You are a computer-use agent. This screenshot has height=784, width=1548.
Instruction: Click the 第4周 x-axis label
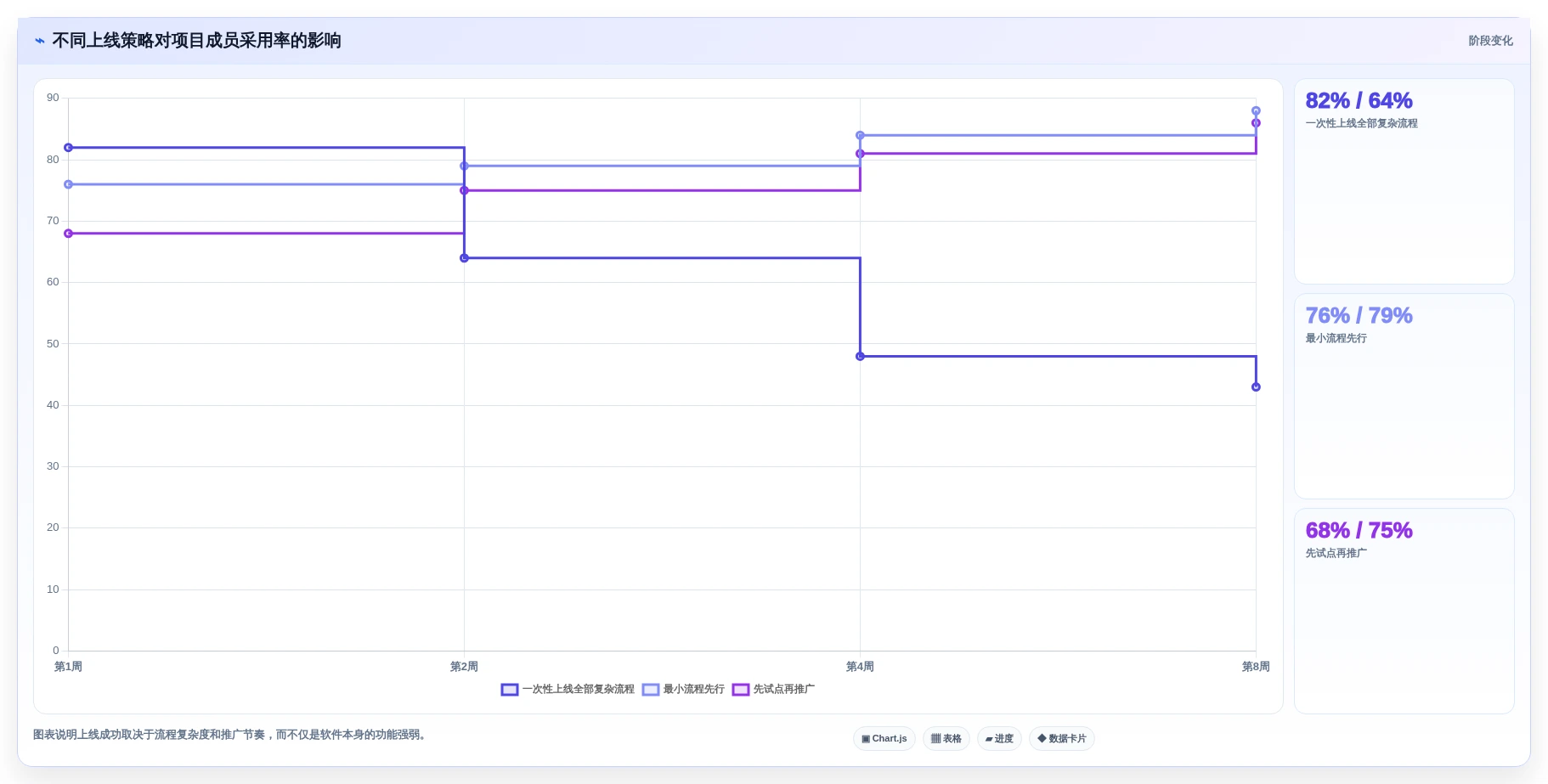click(x=860, y=667)
